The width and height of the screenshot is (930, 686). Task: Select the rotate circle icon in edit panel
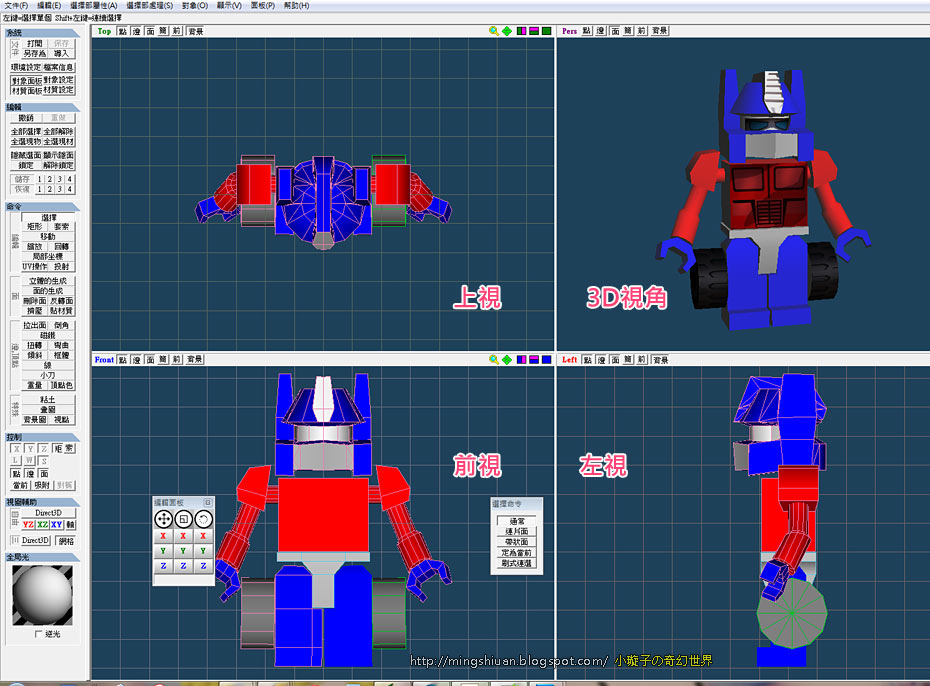pos(203,519)
